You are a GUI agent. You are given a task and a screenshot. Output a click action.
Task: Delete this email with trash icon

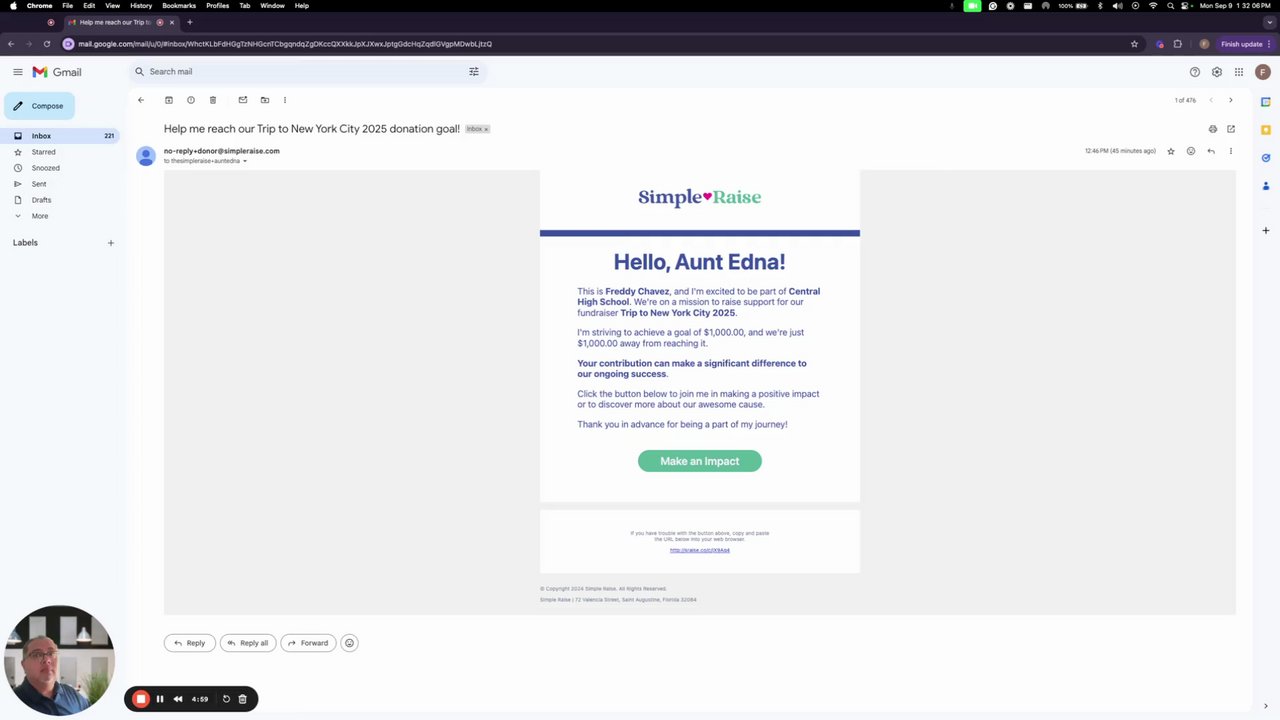(x=213, y=100)
